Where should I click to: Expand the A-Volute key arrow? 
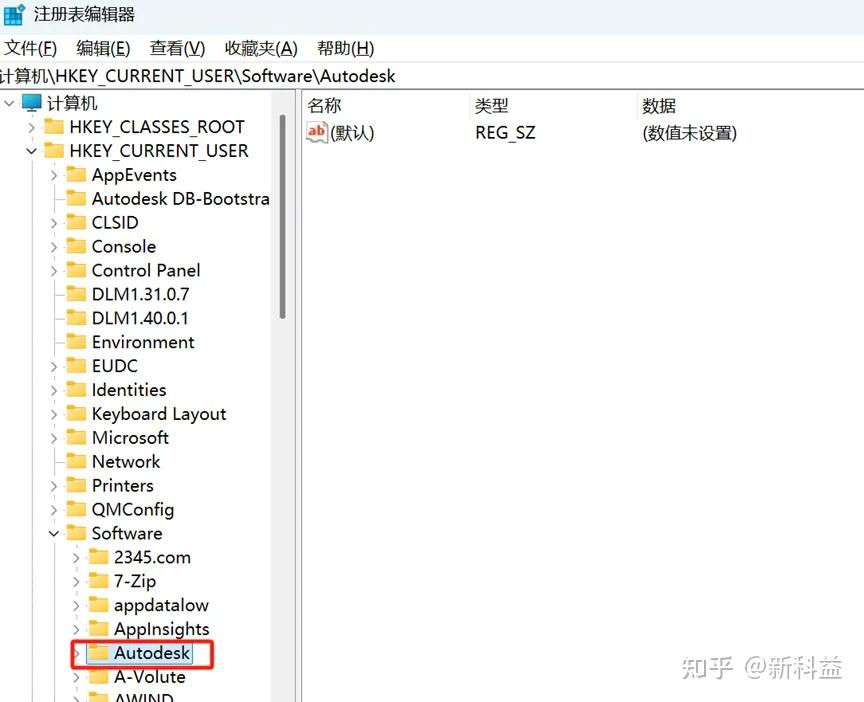[76, 677]
